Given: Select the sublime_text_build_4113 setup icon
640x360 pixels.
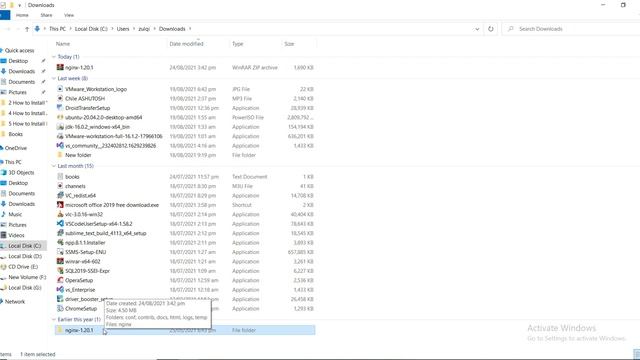Looking at the screenshot, I should pos(60,233).
